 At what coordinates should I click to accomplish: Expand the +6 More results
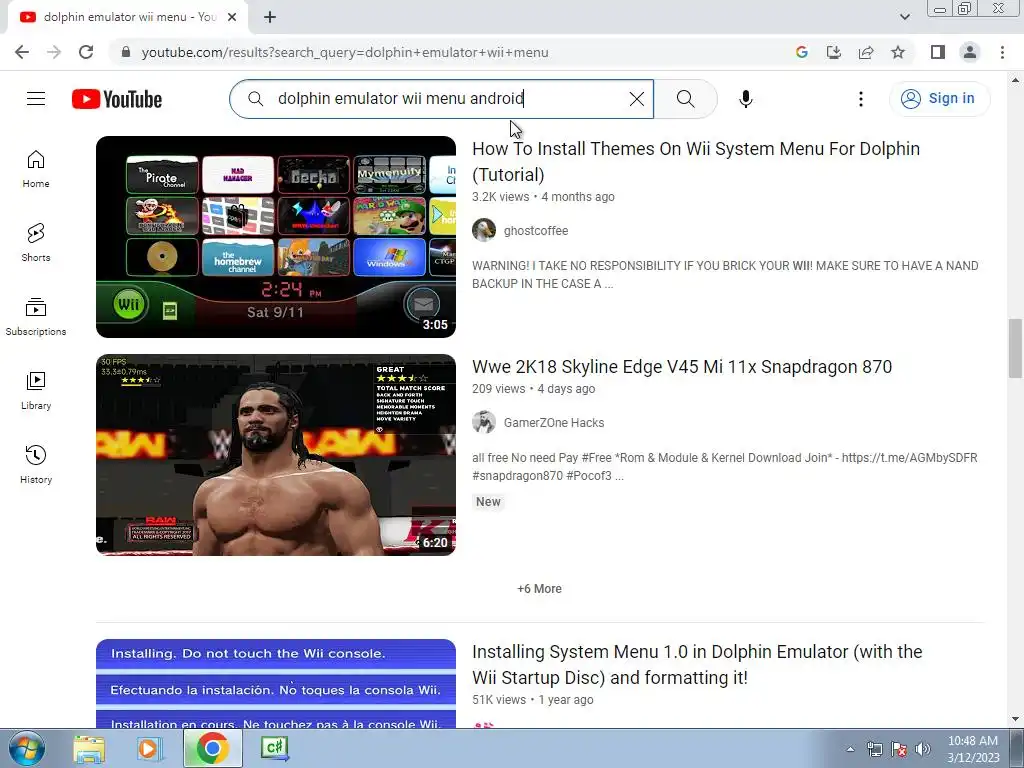[x=539, y=588]
